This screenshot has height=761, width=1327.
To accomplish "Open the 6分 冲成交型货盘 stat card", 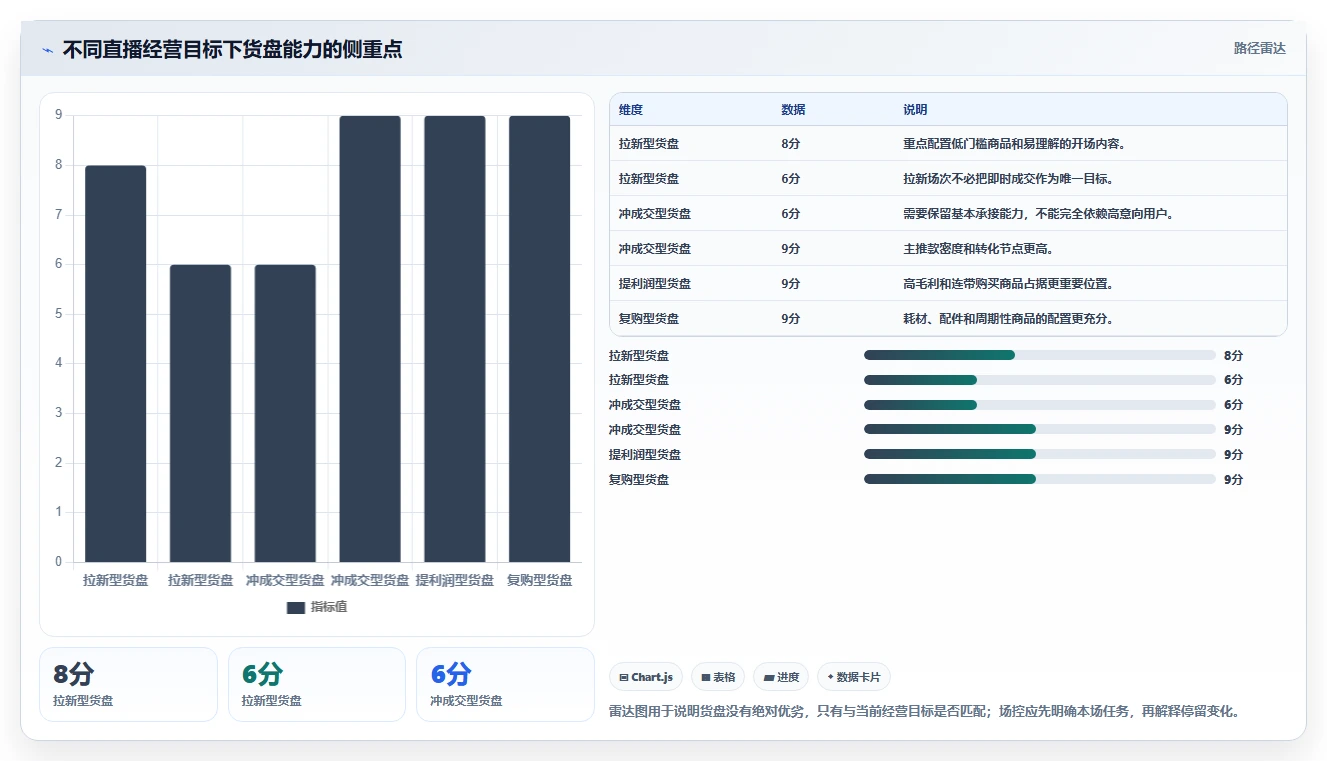I will [x=505, y=684].
